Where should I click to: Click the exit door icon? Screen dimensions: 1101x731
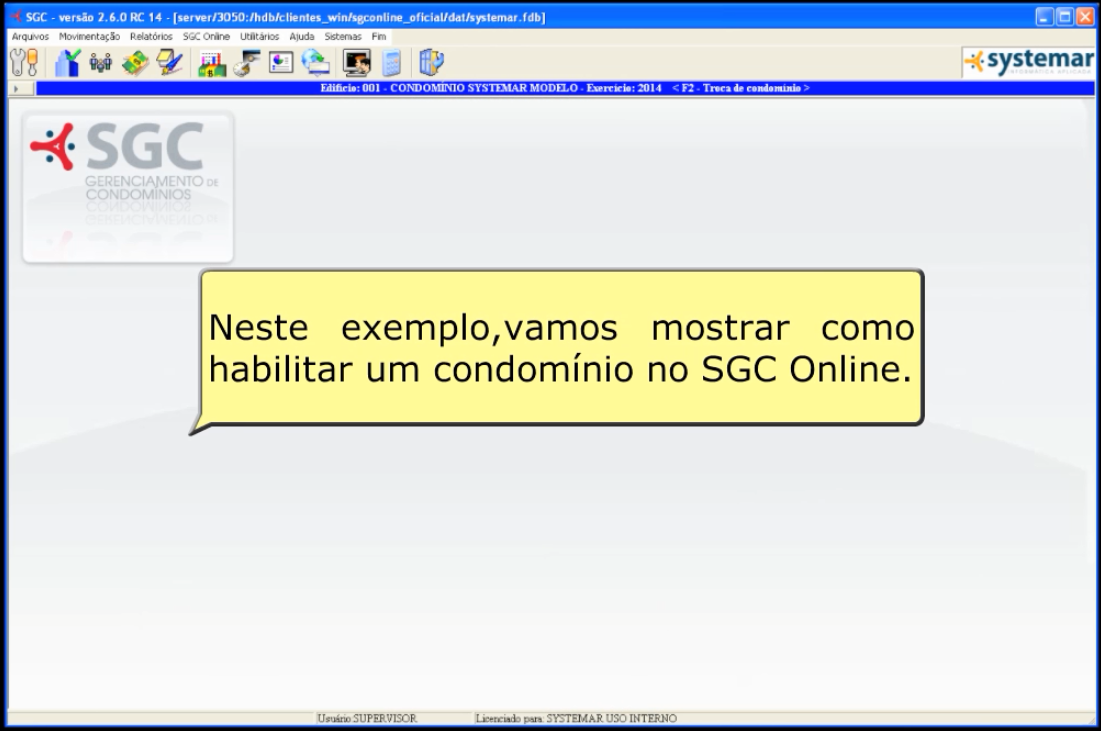(431, 63)
